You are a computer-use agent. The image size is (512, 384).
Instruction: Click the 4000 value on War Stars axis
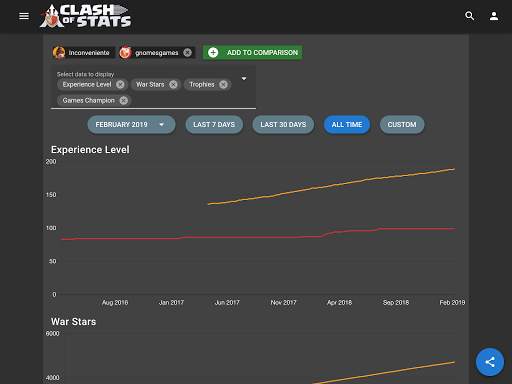tap(52, 378)
